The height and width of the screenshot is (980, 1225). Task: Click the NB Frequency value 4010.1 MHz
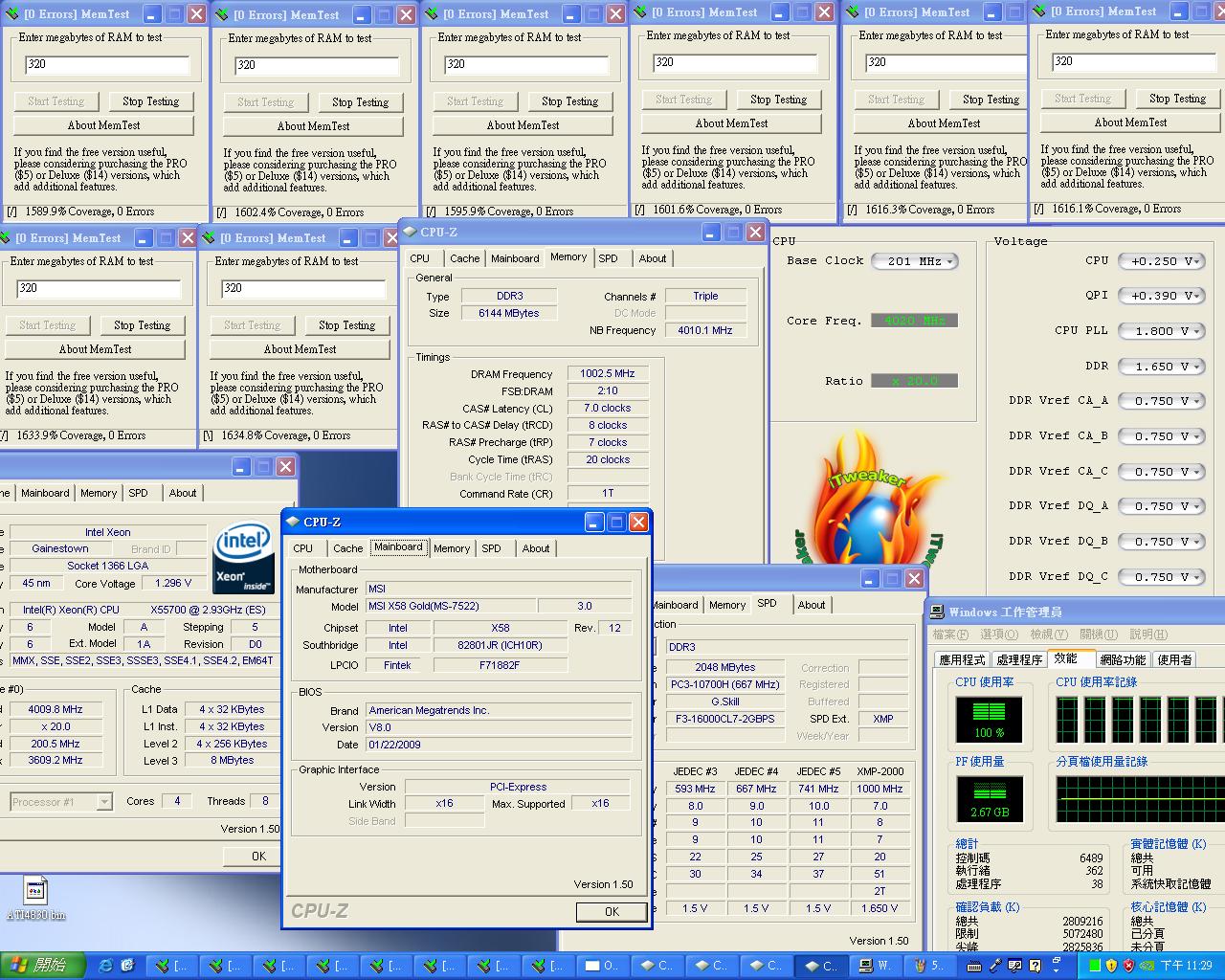[x=704, y=330]
